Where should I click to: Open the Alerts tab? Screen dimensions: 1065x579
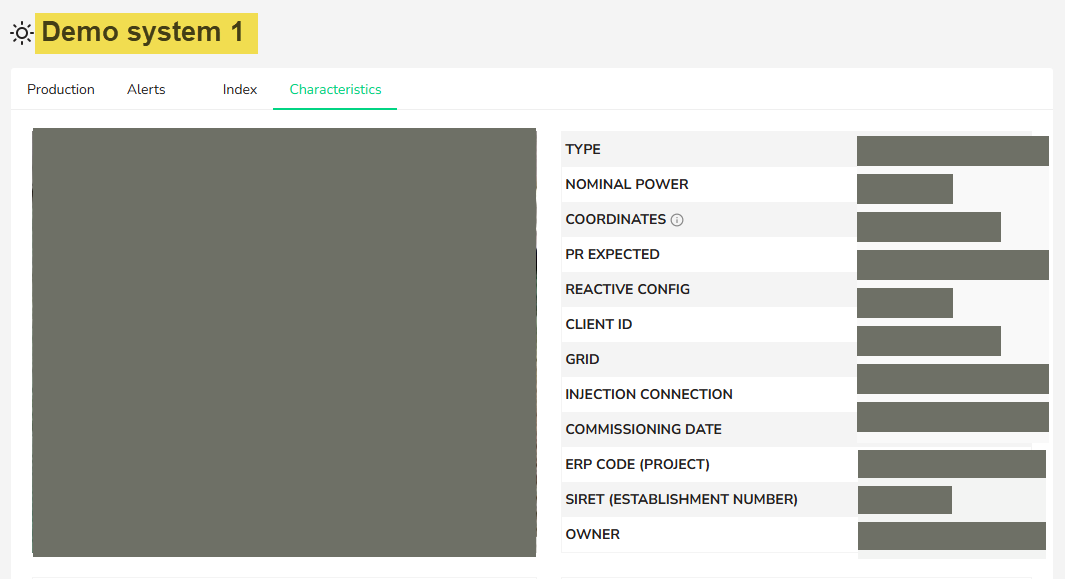(146, 89)
